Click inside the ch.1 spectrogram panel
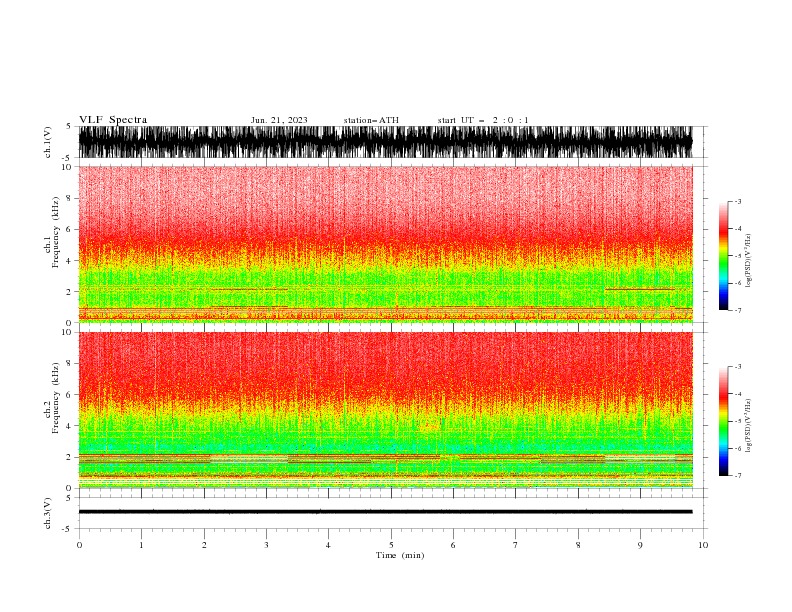Viewport: 792px width, 612px height. tap(385, 244)
